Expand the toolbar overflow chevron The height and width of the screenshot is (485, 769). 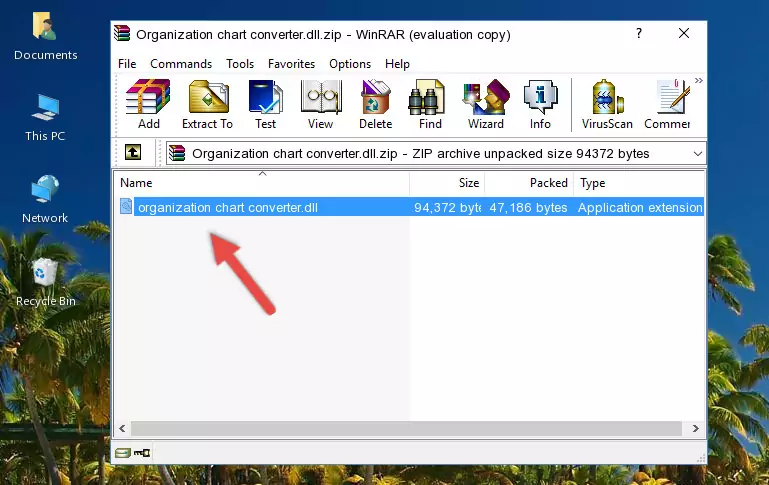click(699, 80)
